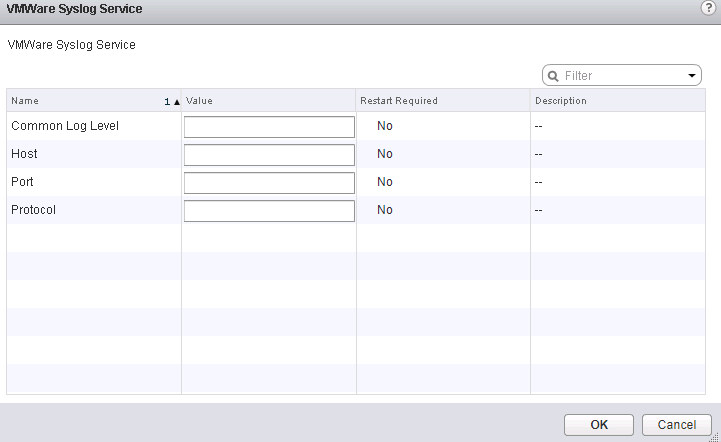Focus the Protocol value text box
Image resolution: width=721 pixels, height=442 pixels.
(269, 211)
